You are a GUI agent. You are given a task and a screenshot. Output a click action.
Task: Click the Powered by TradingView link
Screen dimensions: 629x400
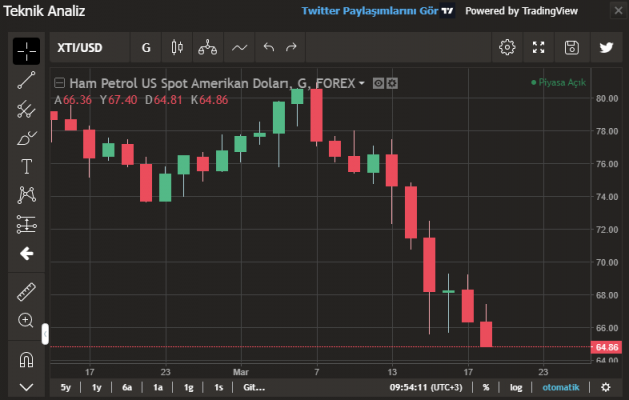click(521, 11)
